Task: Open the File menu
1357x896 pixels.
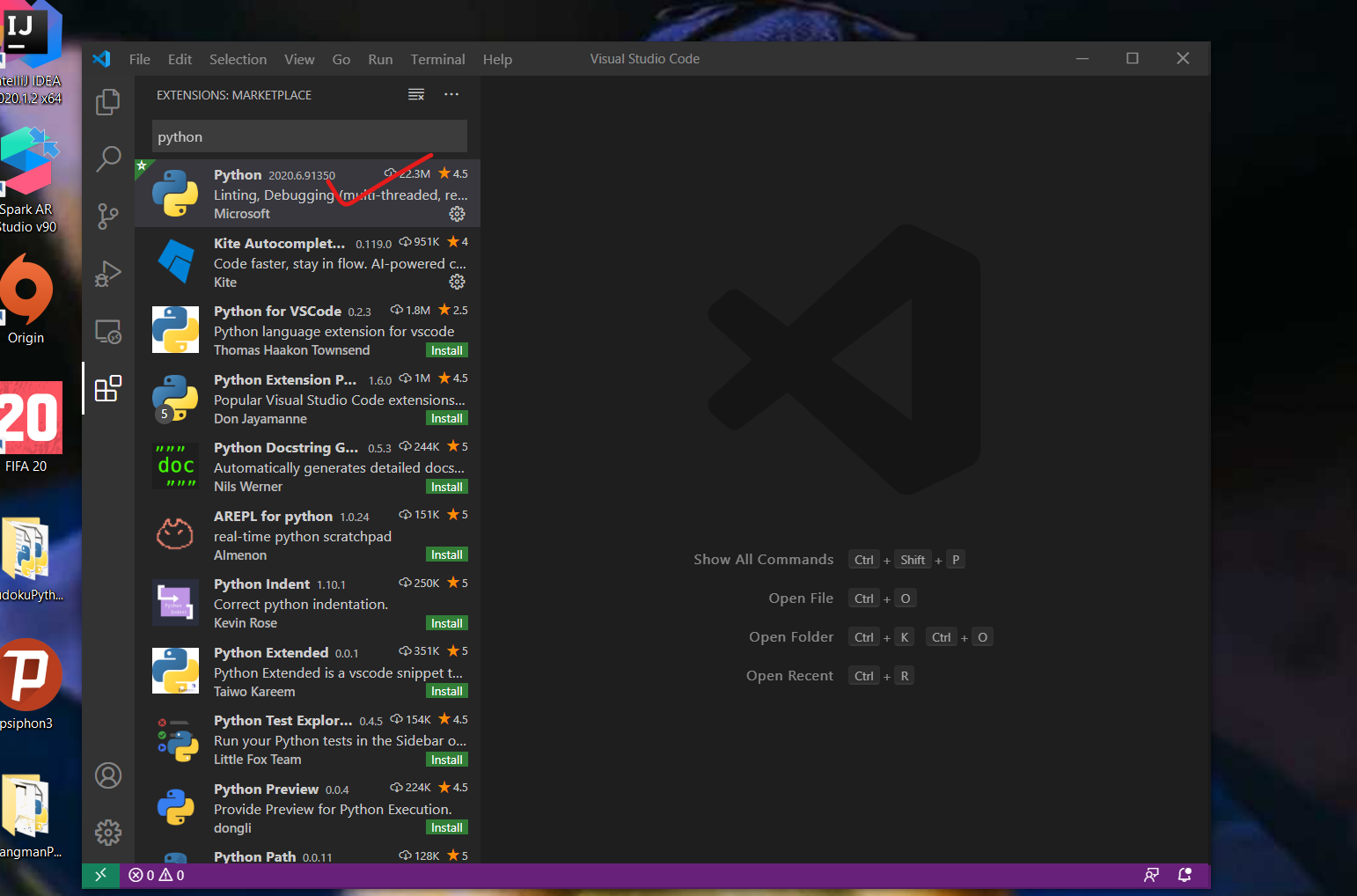Action: pyautogui.click(x=140, y=59)
